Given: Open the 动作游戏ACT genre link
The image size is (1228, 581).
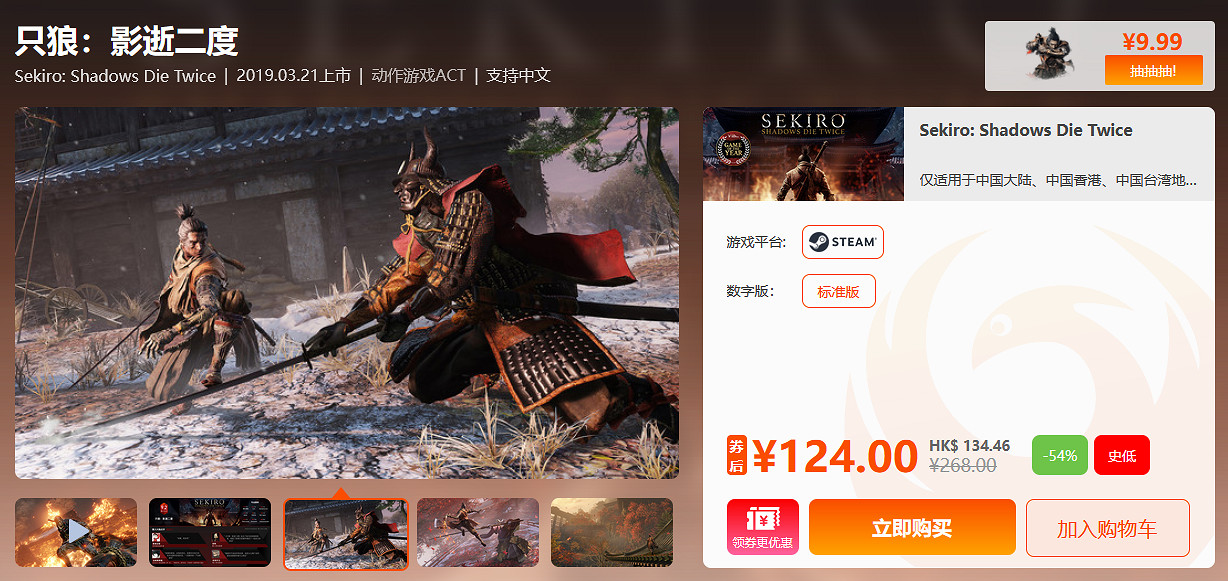Looking at the screenshot, I should [x=418, y=76].
